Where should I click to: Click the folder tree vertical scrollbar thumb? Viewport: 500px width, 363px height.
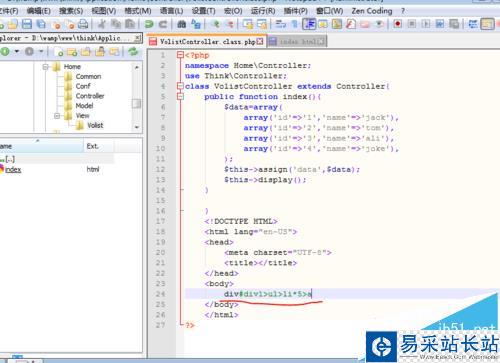click(x=136, y=104)
